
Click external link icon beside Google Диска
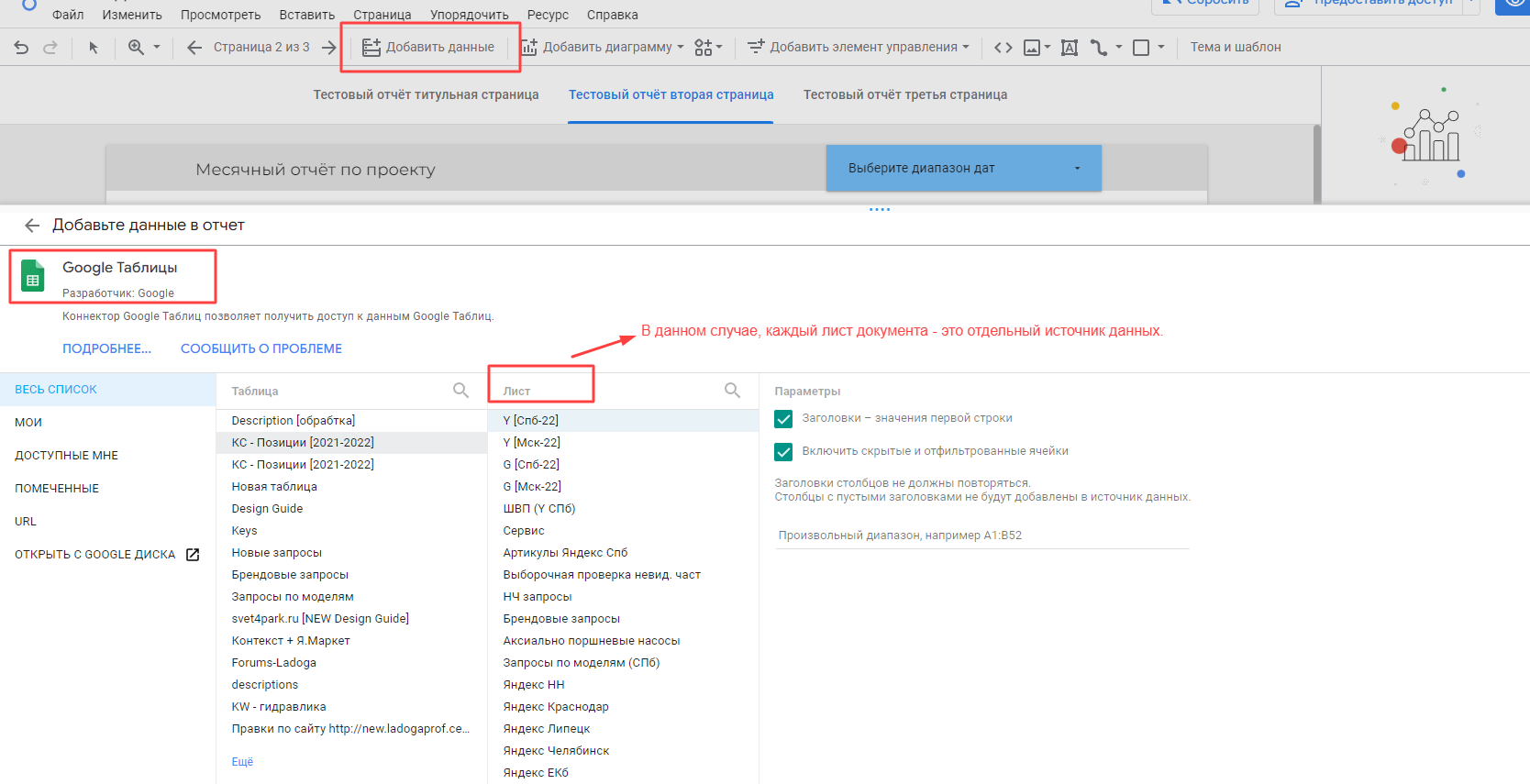point(193,555)
